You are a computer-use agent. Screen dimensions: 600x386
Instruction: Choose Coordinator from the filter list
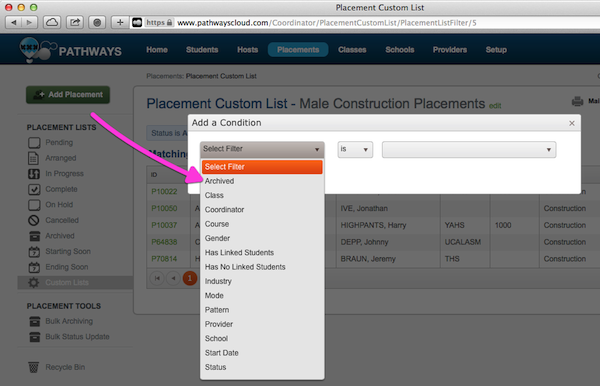(x=262, y=210)
